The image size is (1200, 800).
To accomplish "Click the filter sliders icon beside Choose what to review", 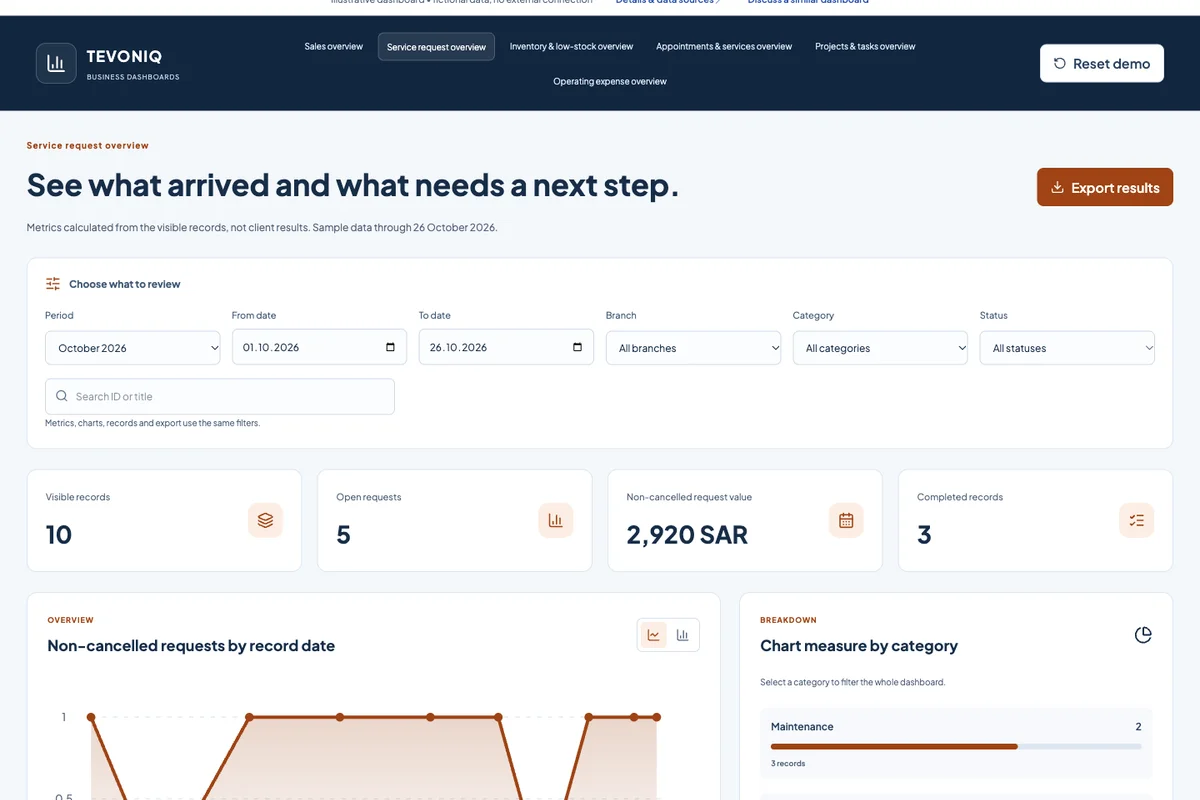I will tap(53, 284).
